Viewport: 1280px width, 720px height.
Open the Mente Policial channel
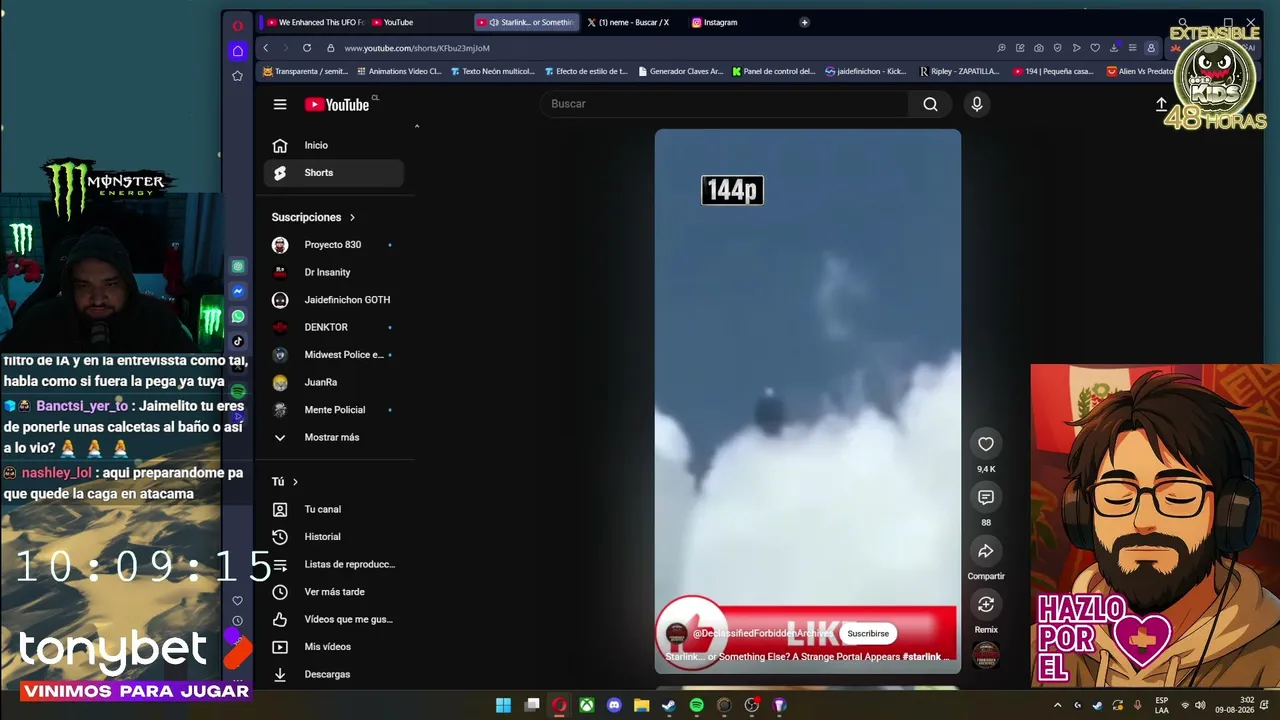[334, 410]
